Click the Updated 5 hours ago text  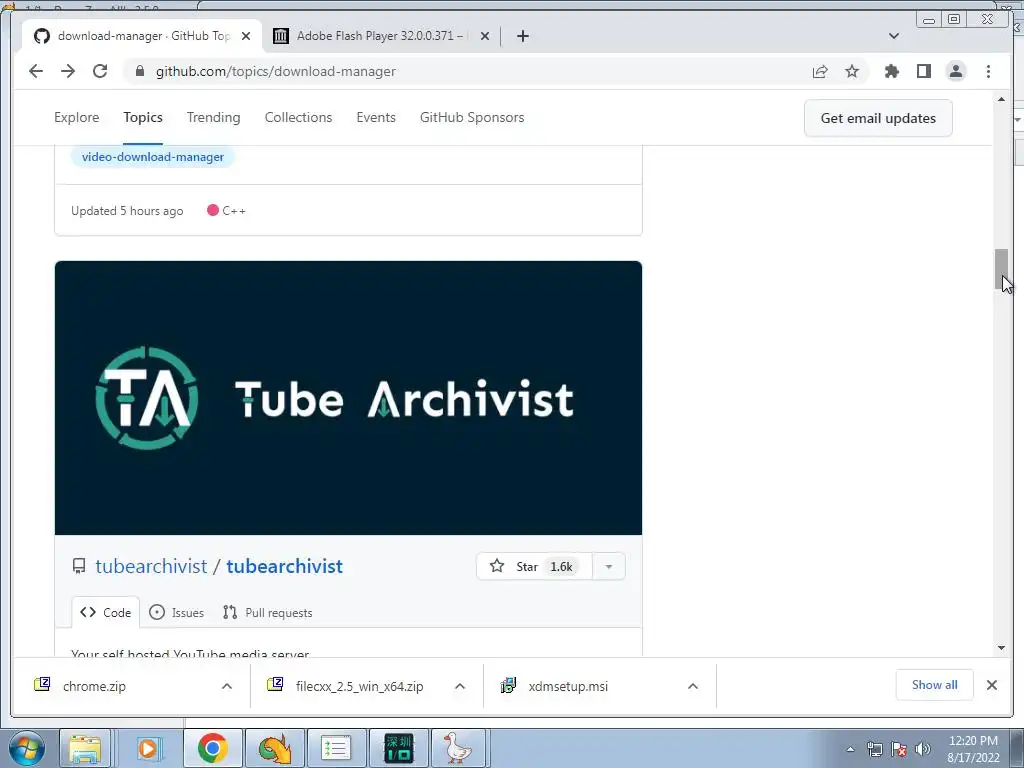[x=127, y=210]
